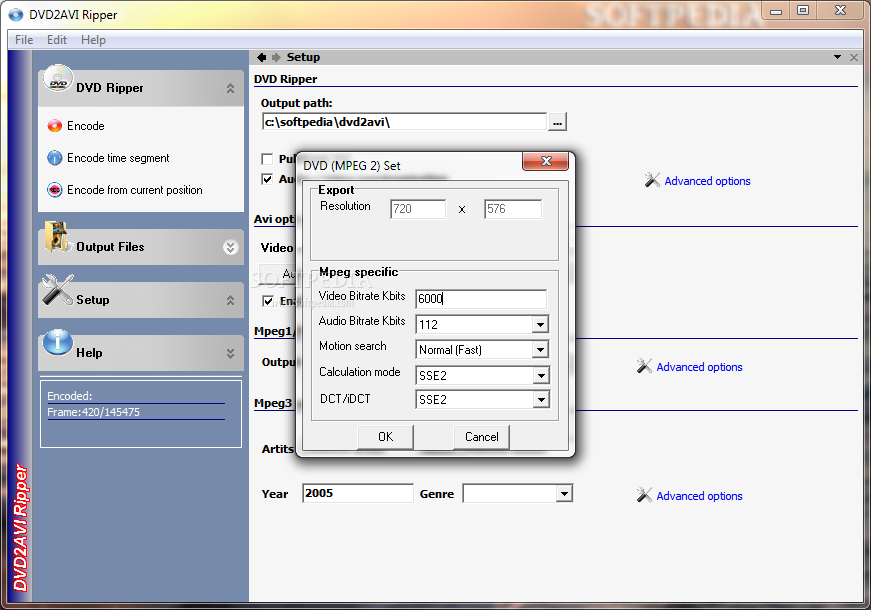Click the Resolution width field showing 720
This screenshot has height=610, width=871.
click(418, 209)
